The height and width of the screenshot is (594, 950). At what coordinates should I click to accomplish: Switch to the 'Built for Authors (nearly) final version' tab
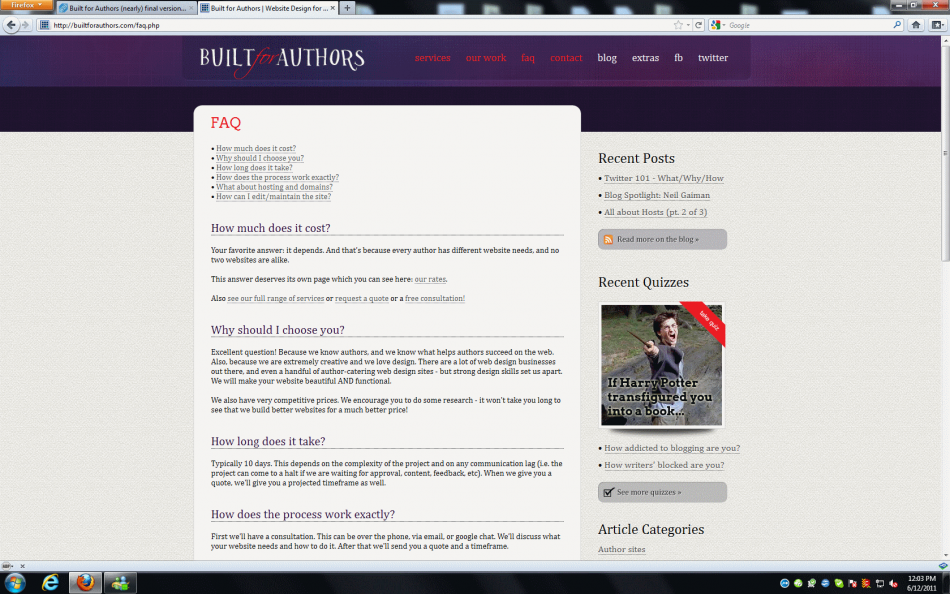coord(124,8)
